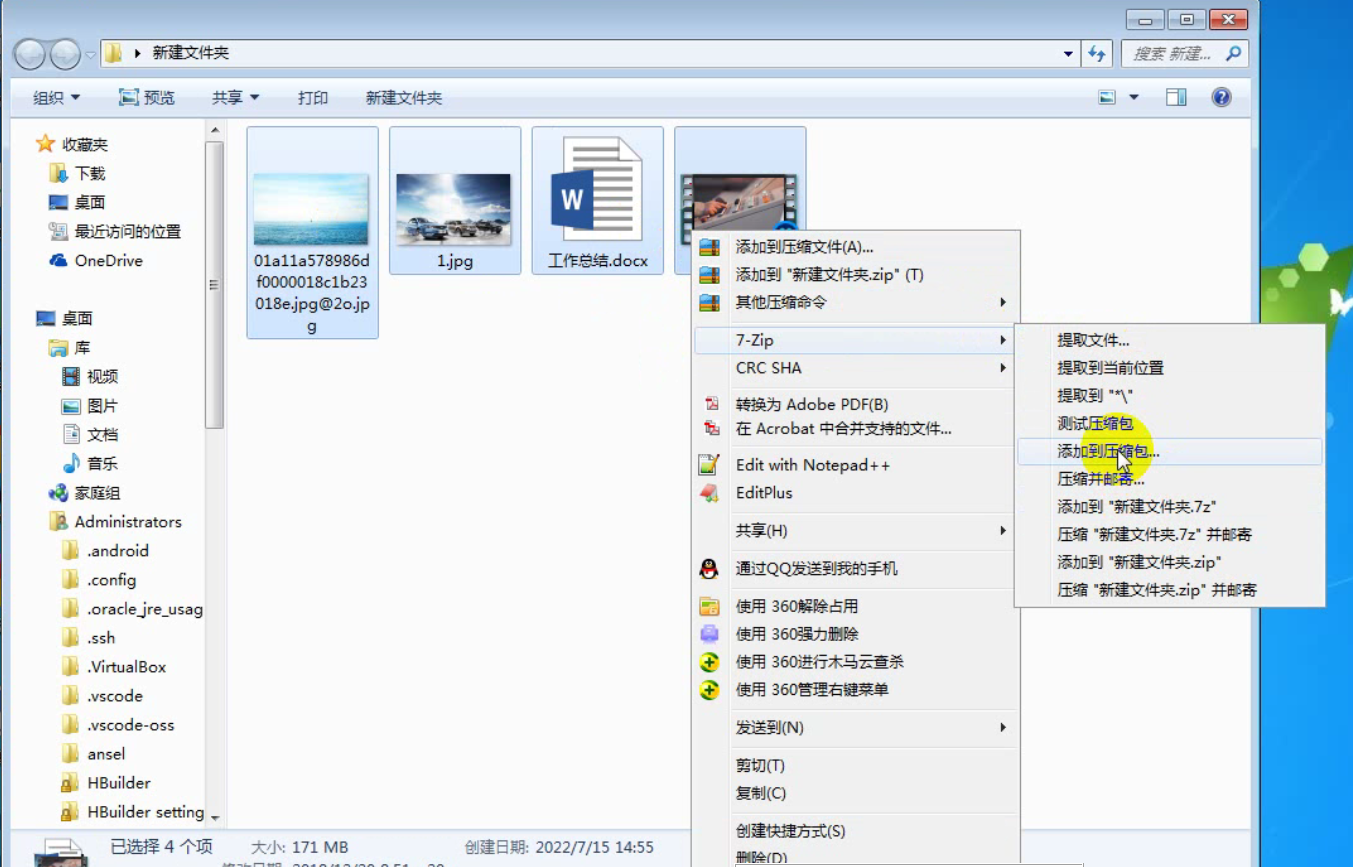The image size is (1353, 867).
Task: Select the 收藏夹 star icon
Action: [x=45, y=144]
